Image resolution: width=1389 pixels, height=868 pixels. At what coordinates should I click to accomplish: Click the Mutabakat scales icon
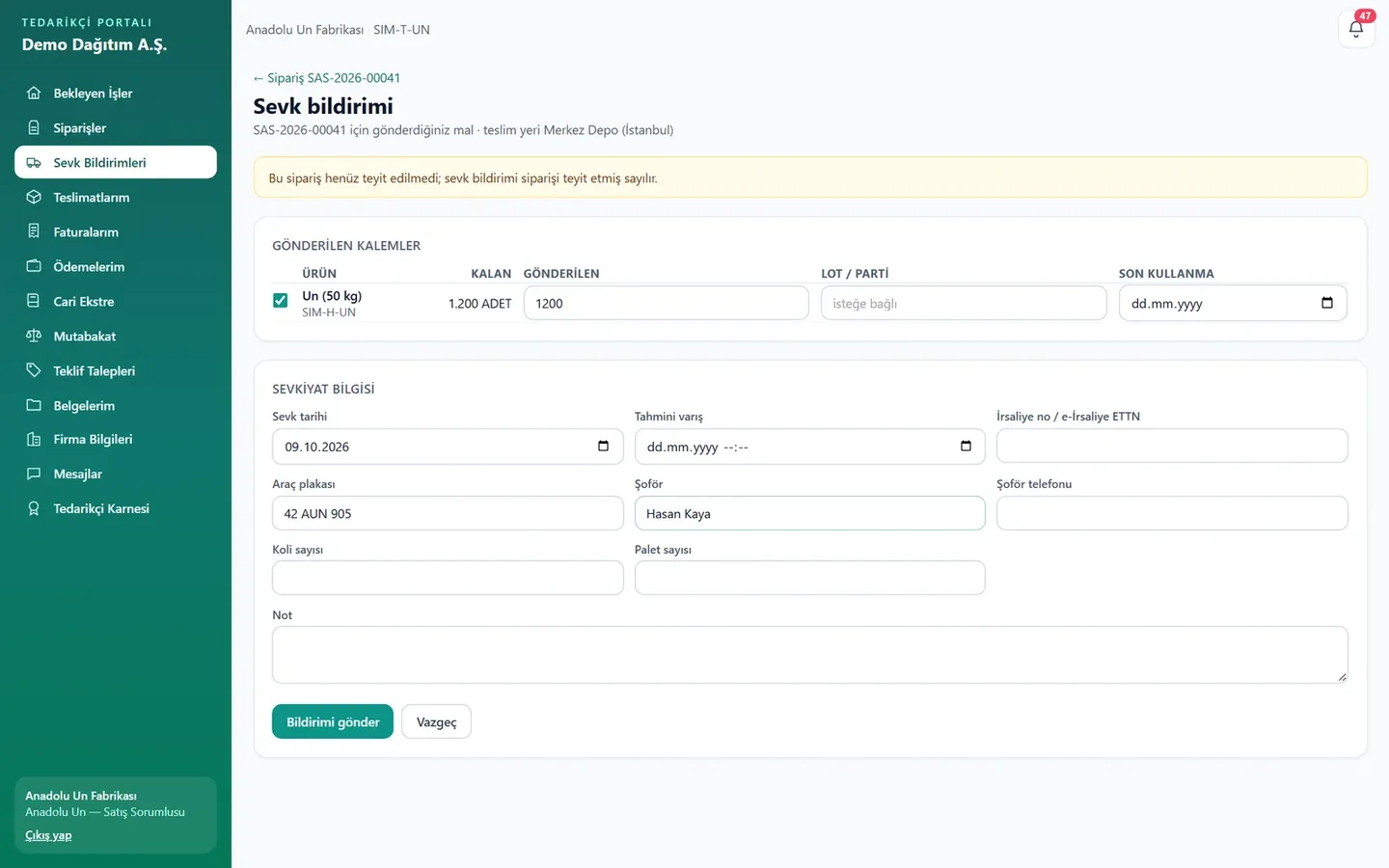34,336
